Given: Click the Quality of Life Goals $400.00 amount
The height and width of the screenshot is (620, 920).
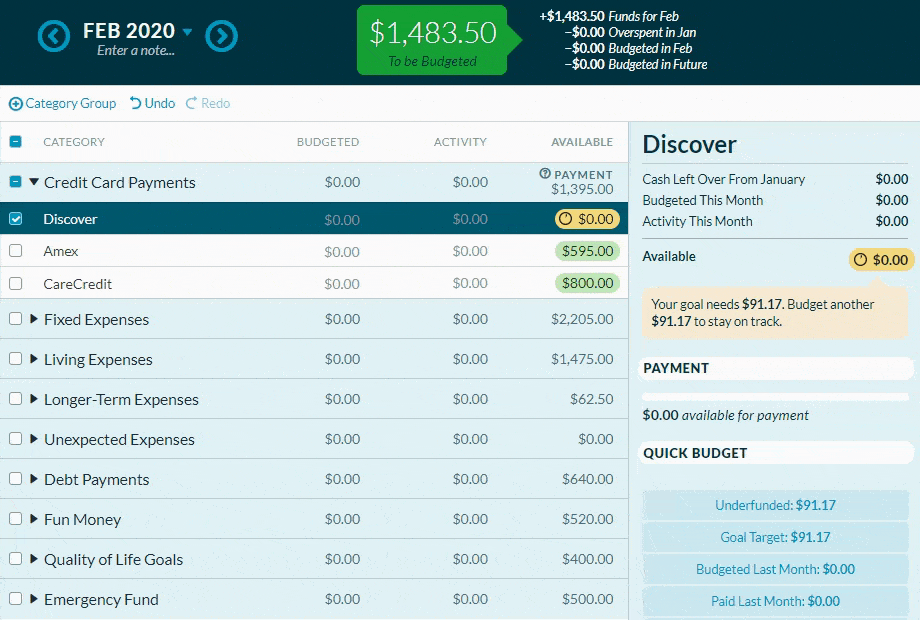Looking at the screenshot, I should [587, 559].
